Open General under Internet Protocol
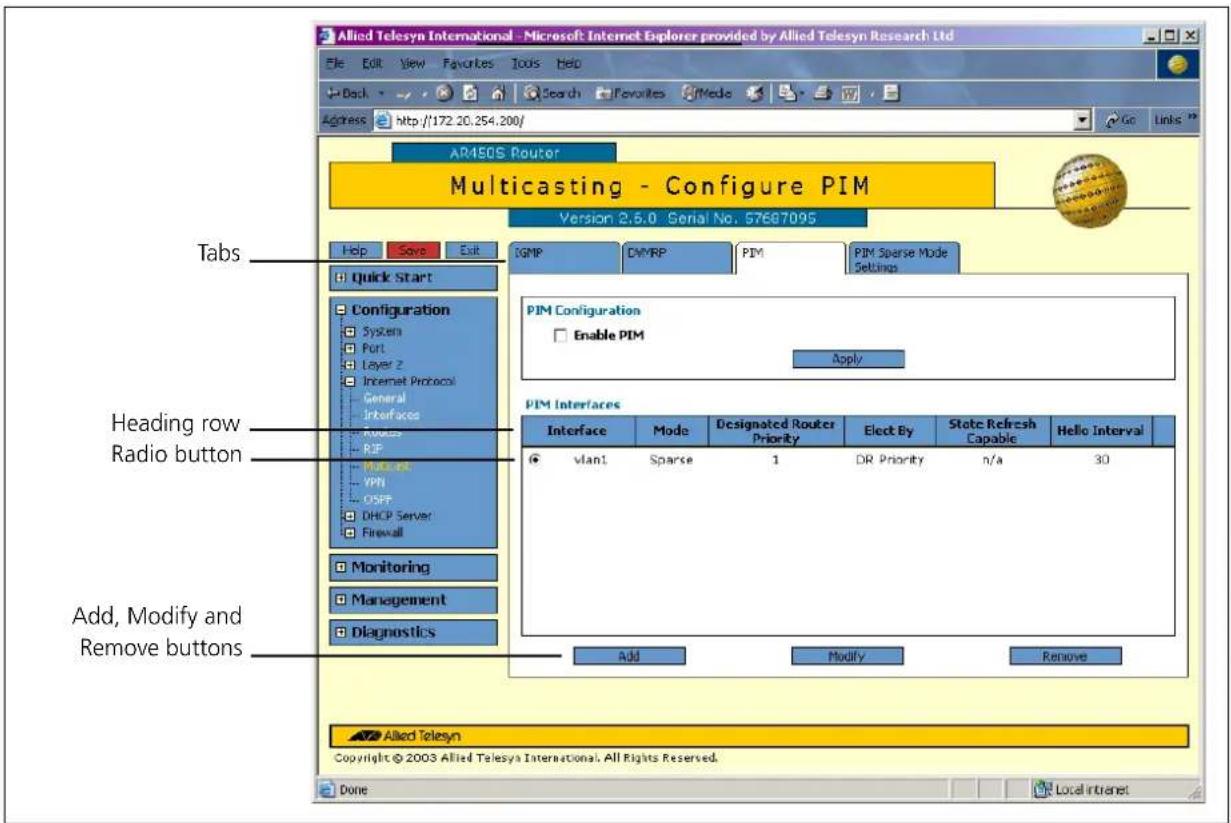The width and height of the screenshot is (1231, 823). [x=386, y=398]
